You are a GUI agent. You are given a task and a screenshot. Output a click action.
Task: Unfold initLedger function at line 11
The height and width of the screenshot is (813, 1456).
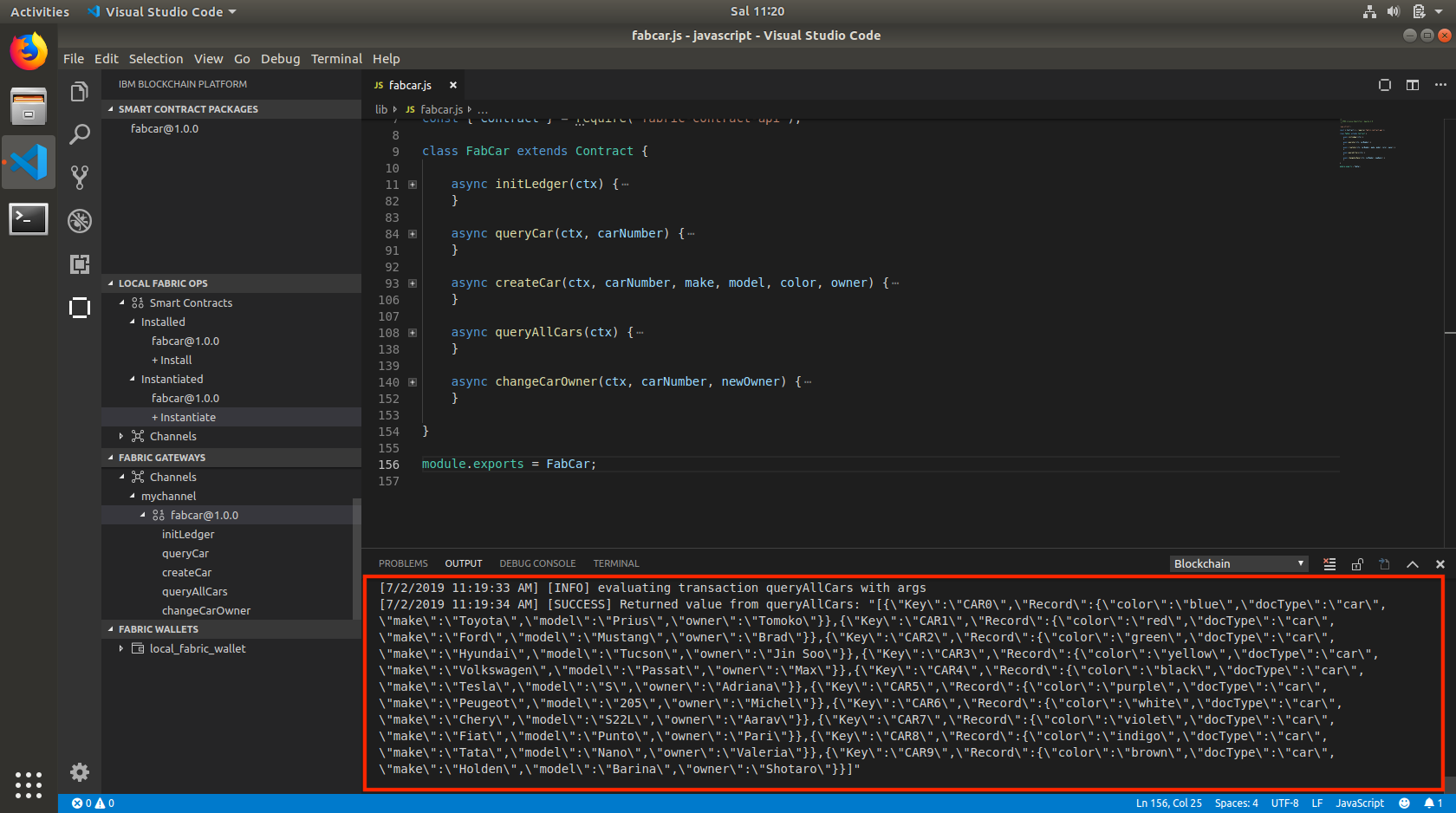[413, 185]
